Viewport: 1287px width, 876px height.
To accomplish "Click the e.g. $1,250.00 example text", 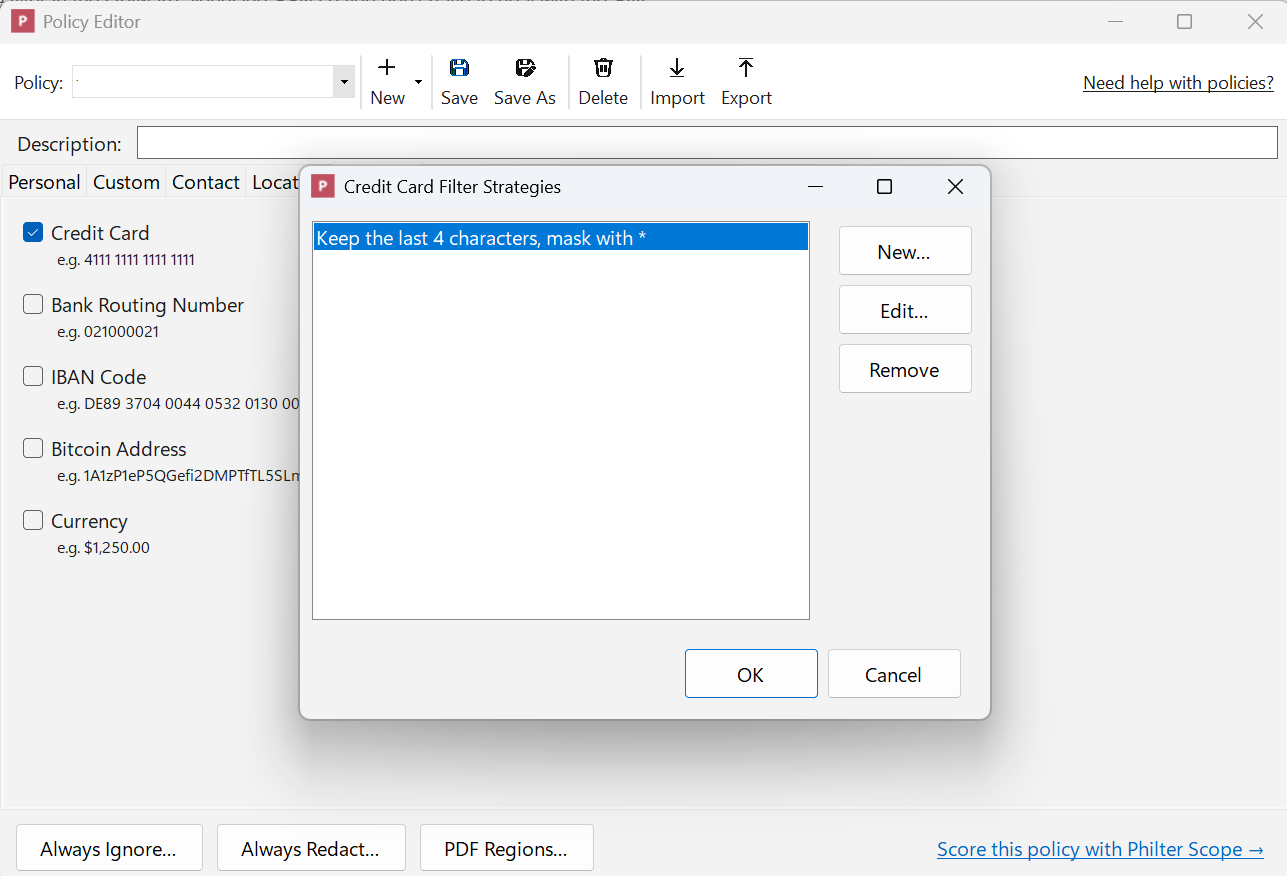I will (x=104, y=548).
